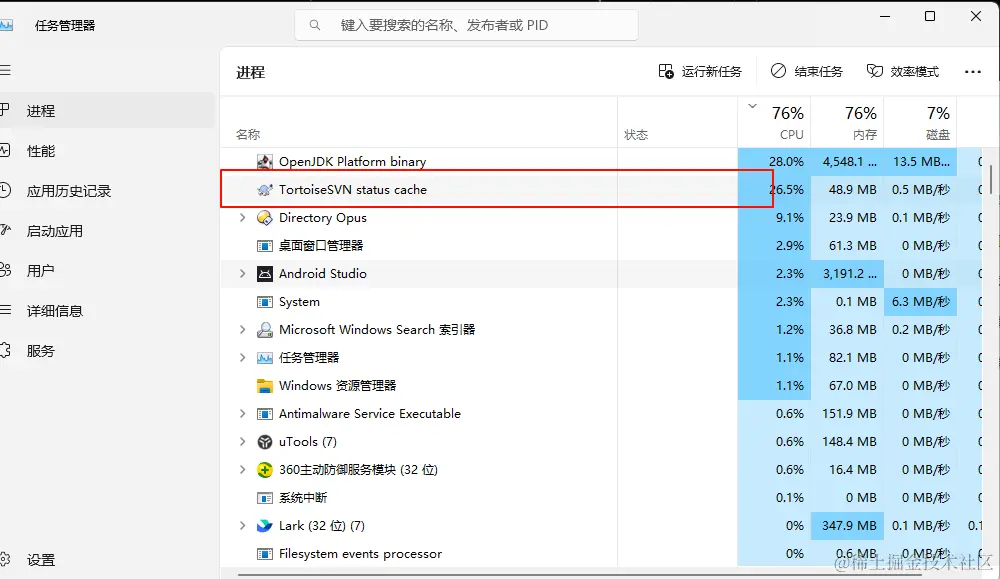This screenshot has width=1000, height=579.
Task: Click the Directory Opus process icon
Action: [x=264, y=217]
